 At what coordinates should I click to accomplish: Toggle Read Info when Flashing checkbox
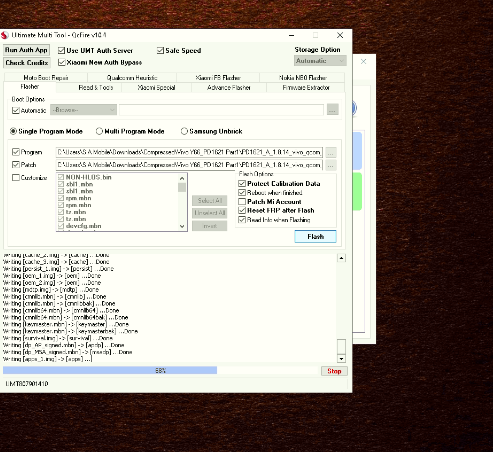point(242,220)
